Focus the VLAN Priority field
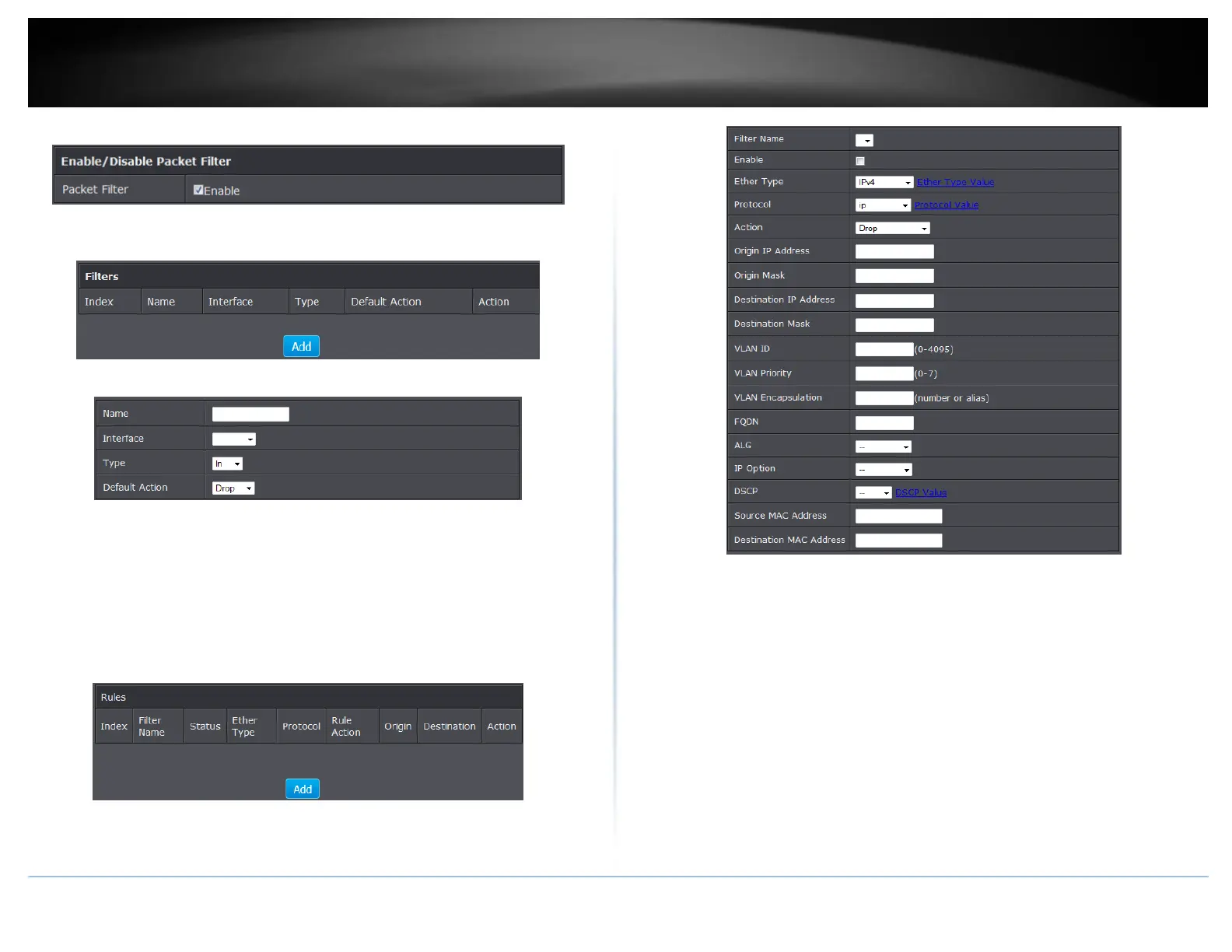1232x952 pixels. coord(884,373)
